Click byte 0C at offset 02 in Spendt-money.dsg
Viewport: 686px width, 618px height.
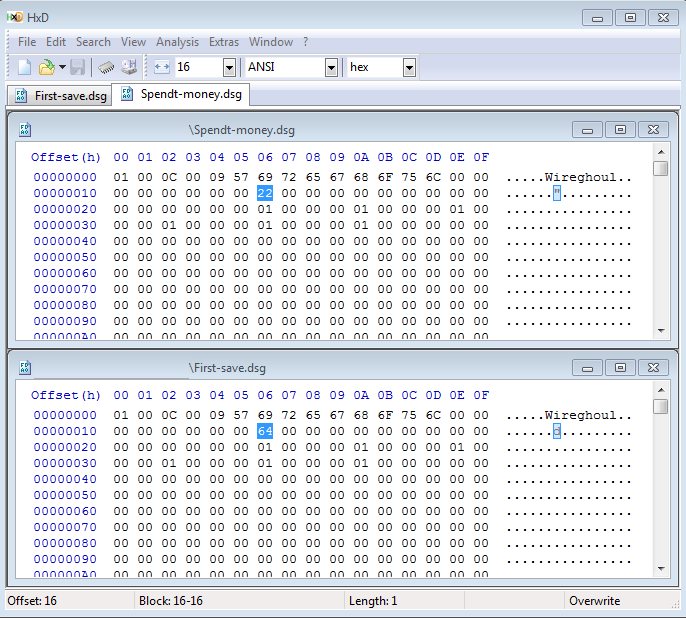pos(169,177)
